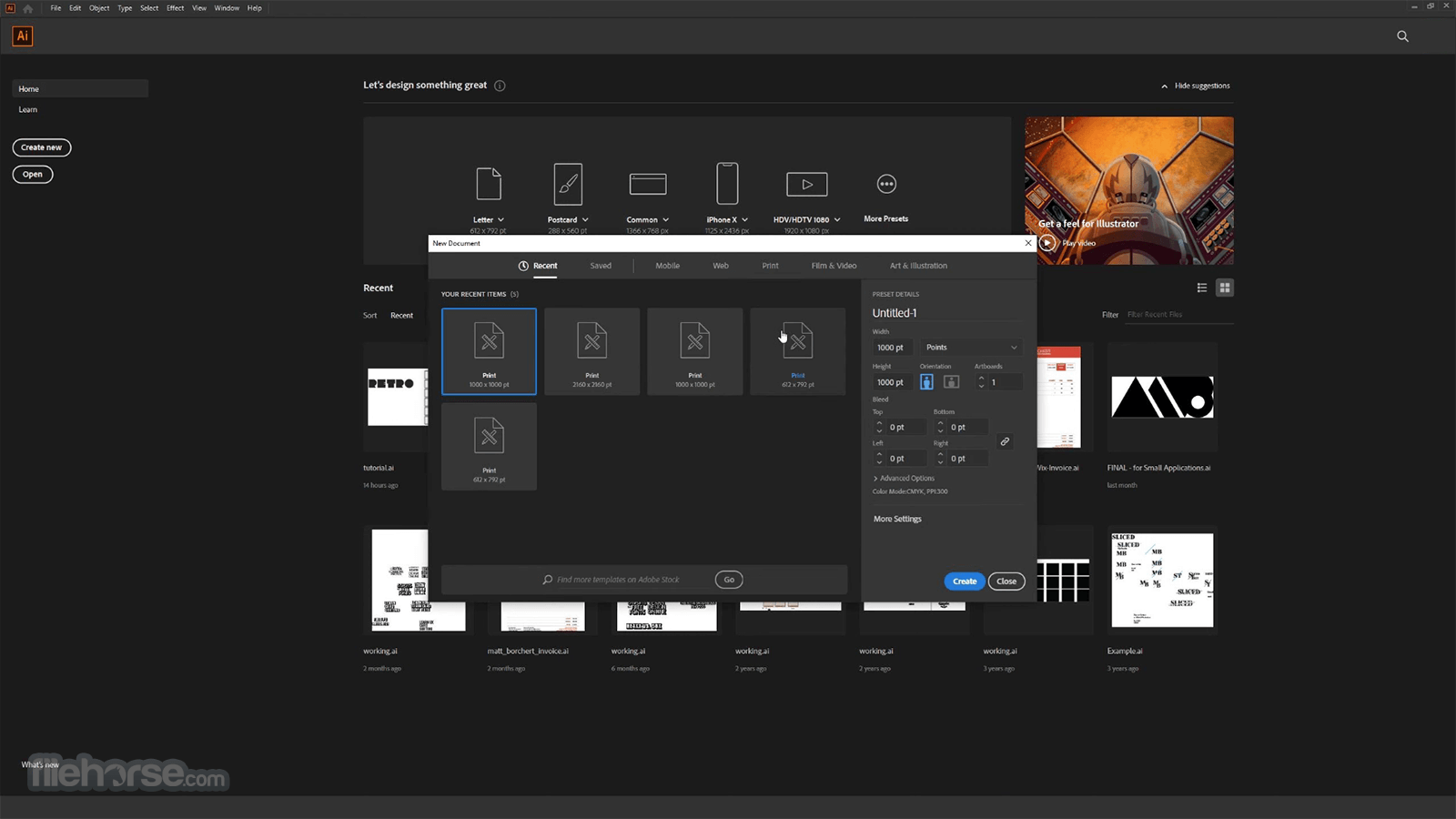The width and height of the screenshot is (1456, 819).
Task: Click the grid view icon for recent files
Action: 1225,287
